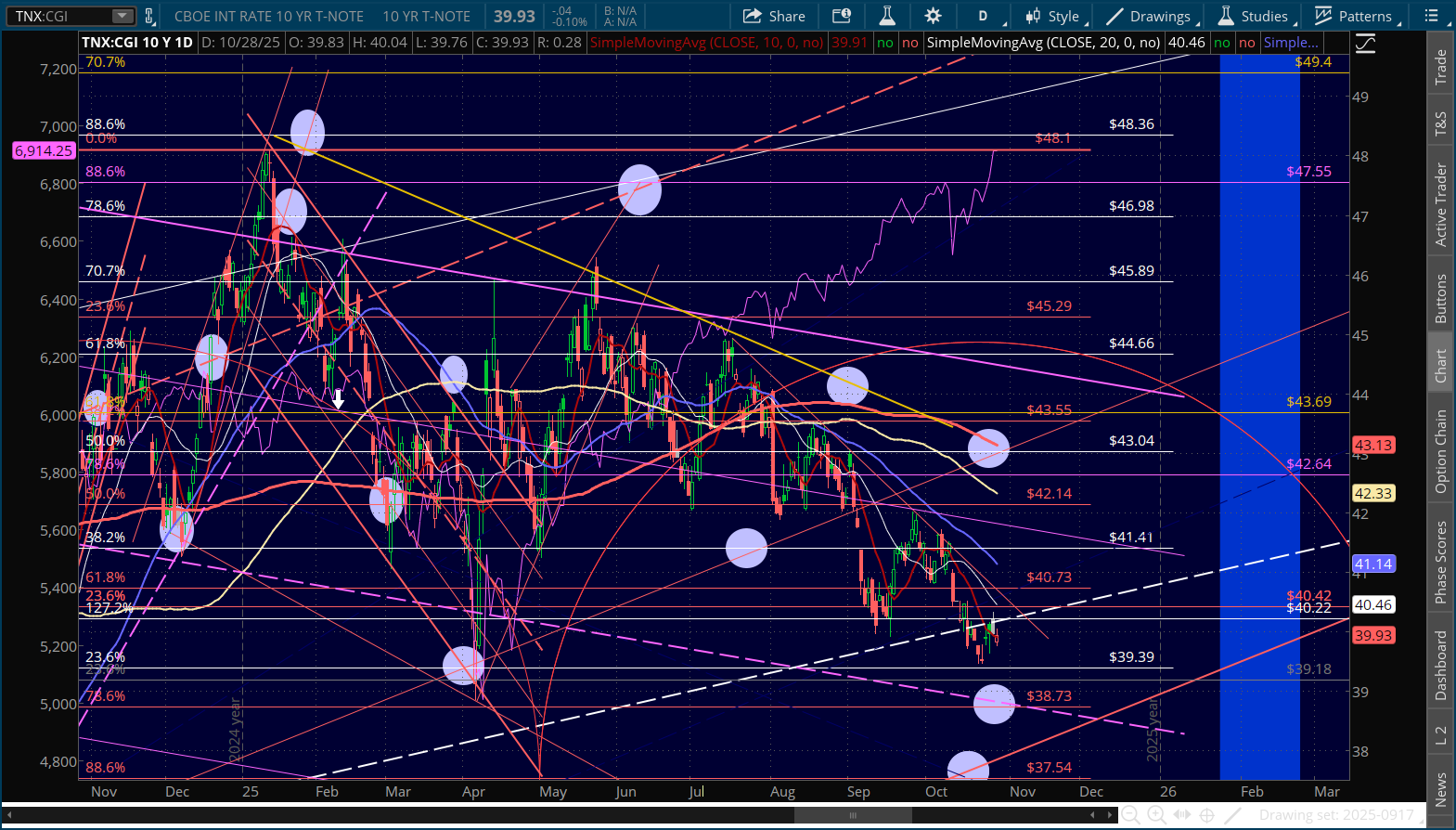1456x830 pixels.
Task: Toggle the price axis scale icon
Action: pyautogui.click(x=1365, y=44)
